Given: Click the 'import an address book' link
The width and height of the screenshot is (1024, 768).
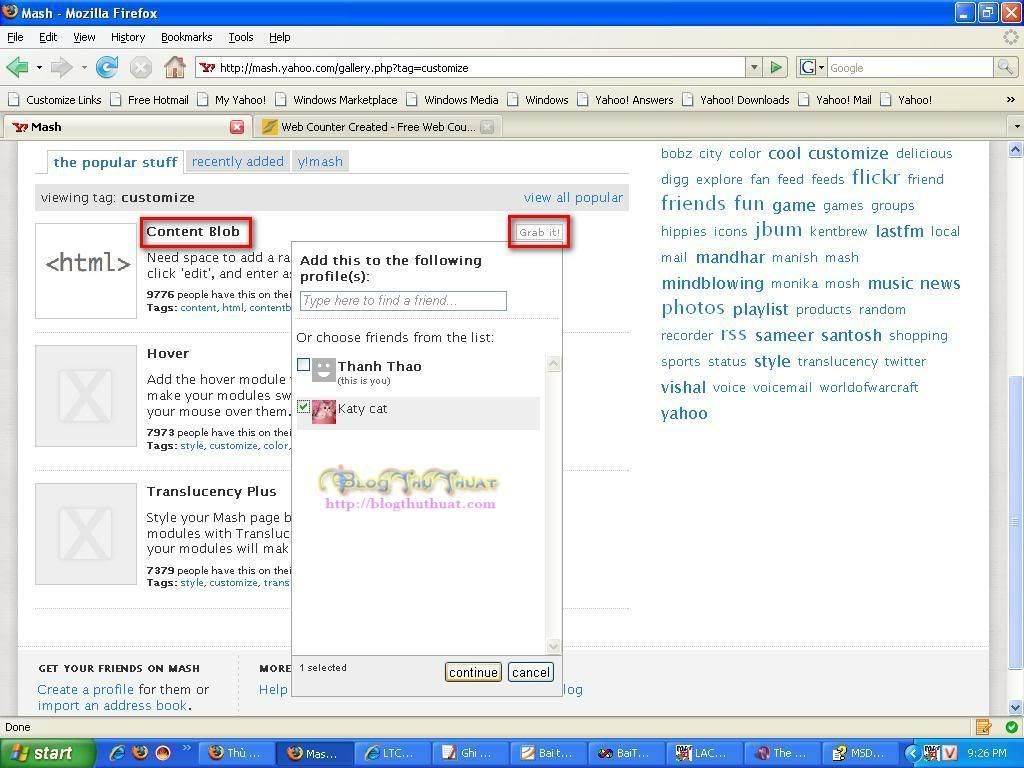Looking at the screenshot, I should coord(112,705).
